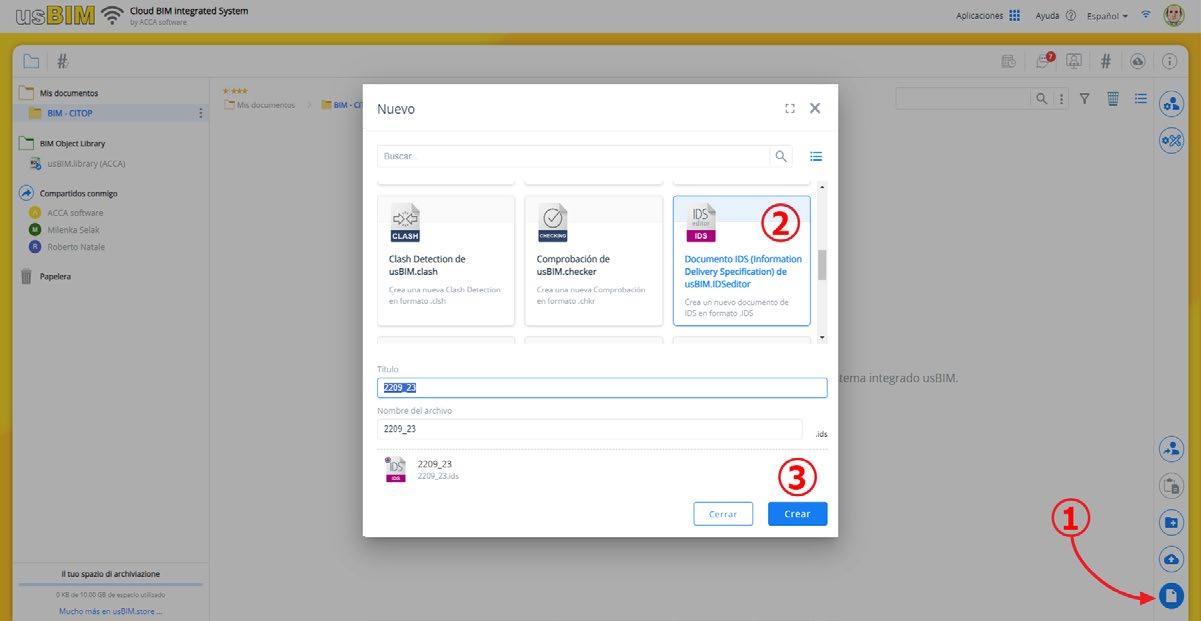Open the Español language dropdown
Image resolution: width=1201 pixels, height=621 pixels.
pyautogui.click(x=1107, y=16)
